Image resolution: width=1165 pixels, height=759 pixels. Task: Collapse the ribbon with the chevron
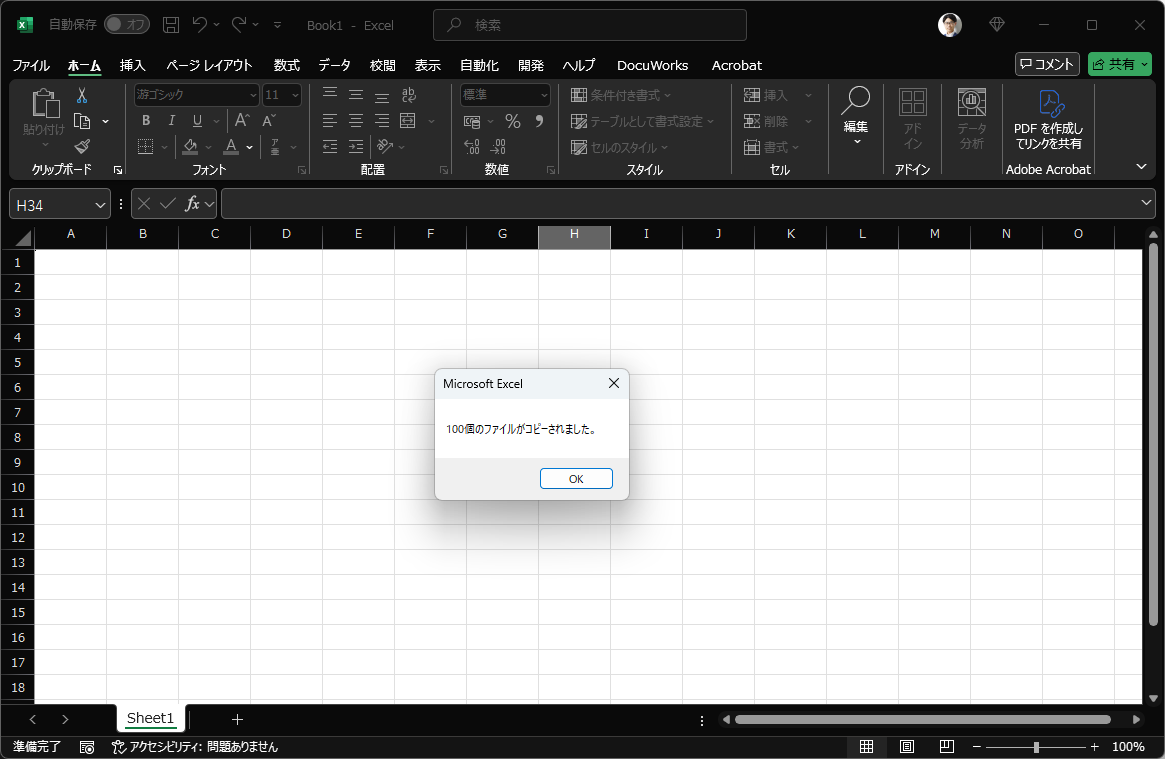coord(1141,166)
